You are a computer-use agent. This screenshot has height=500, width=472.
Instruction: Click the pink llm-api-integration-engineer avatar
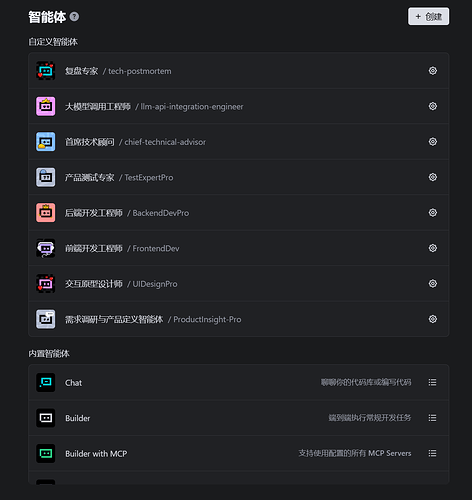pos(46,106)
